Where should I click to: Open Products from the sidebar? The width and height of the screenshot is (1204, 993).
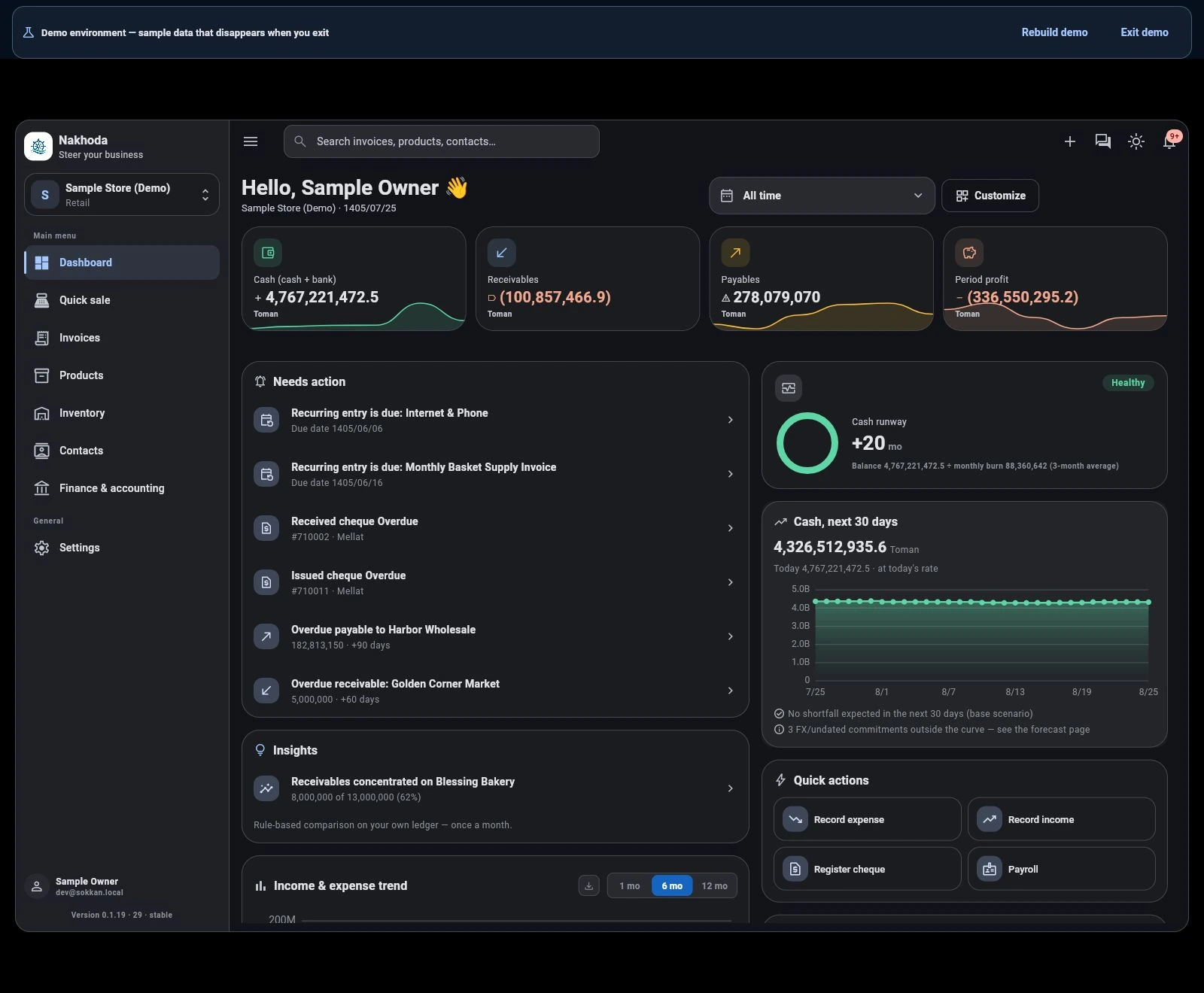(x=122, y=375)
